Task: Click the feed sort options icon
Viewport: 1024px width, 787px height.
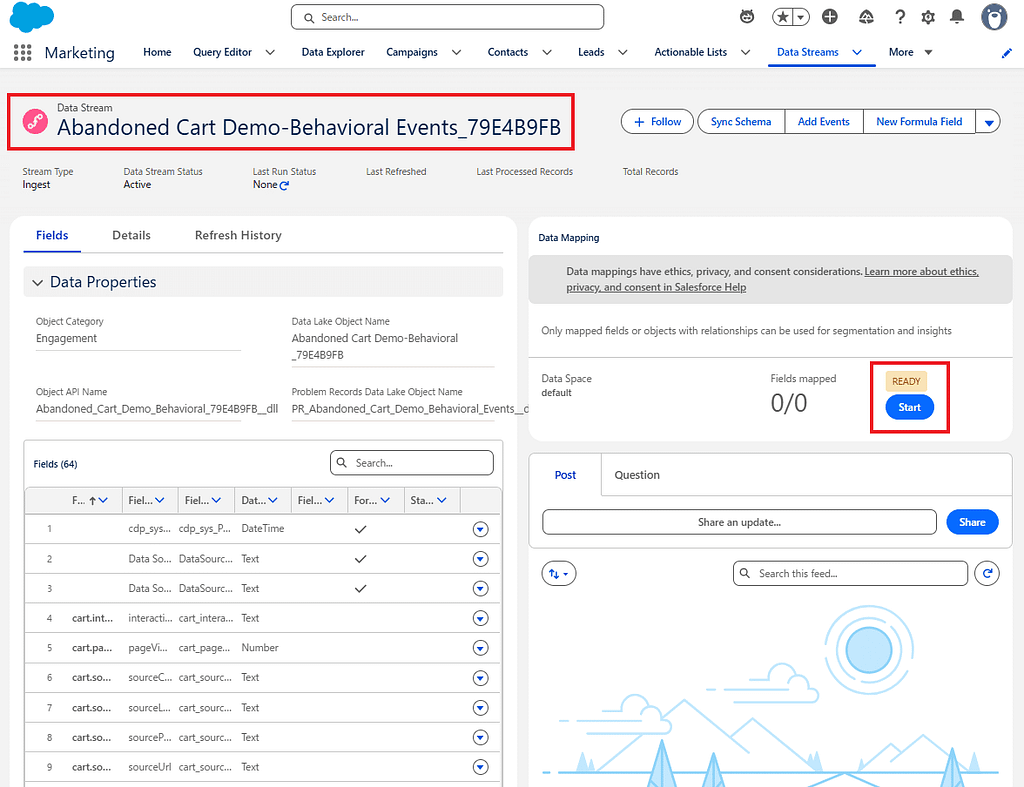Action: tap(558, 573)
